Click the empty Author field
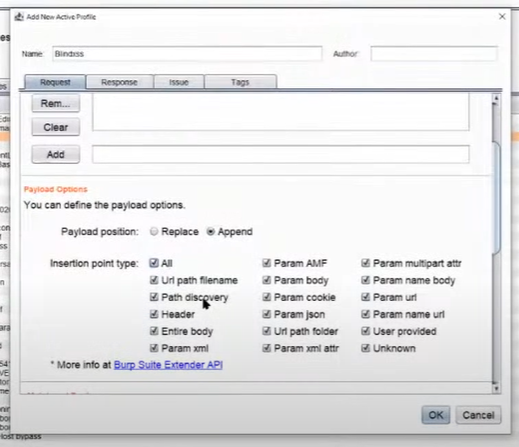The height and width of the screenshot is (447, 519). pos(434,54)
